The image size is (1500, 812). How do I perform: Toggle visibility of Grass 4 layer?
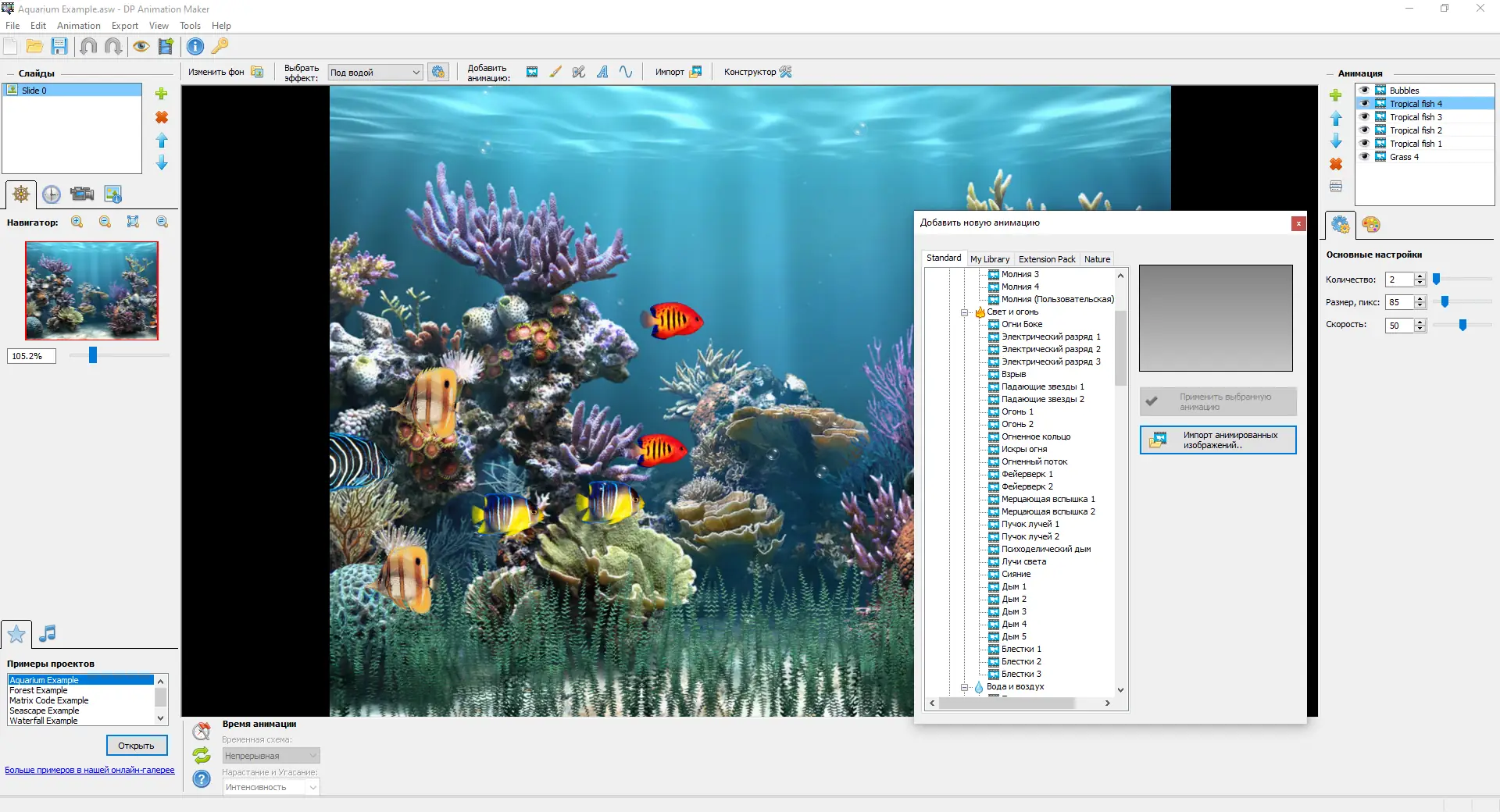pos(1364,156)
